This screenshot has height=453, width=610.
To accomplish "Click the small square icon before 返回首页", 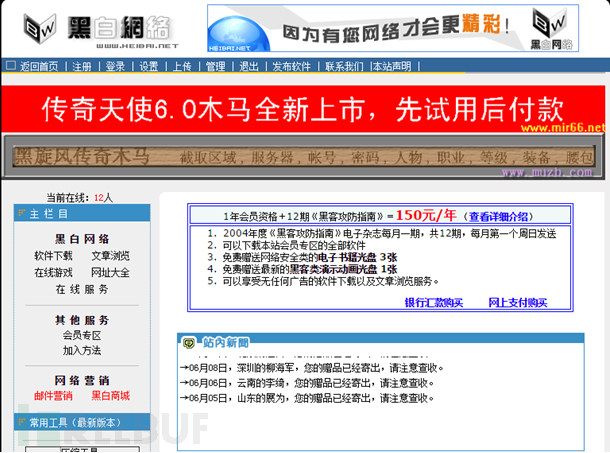I will click(11, 65).
